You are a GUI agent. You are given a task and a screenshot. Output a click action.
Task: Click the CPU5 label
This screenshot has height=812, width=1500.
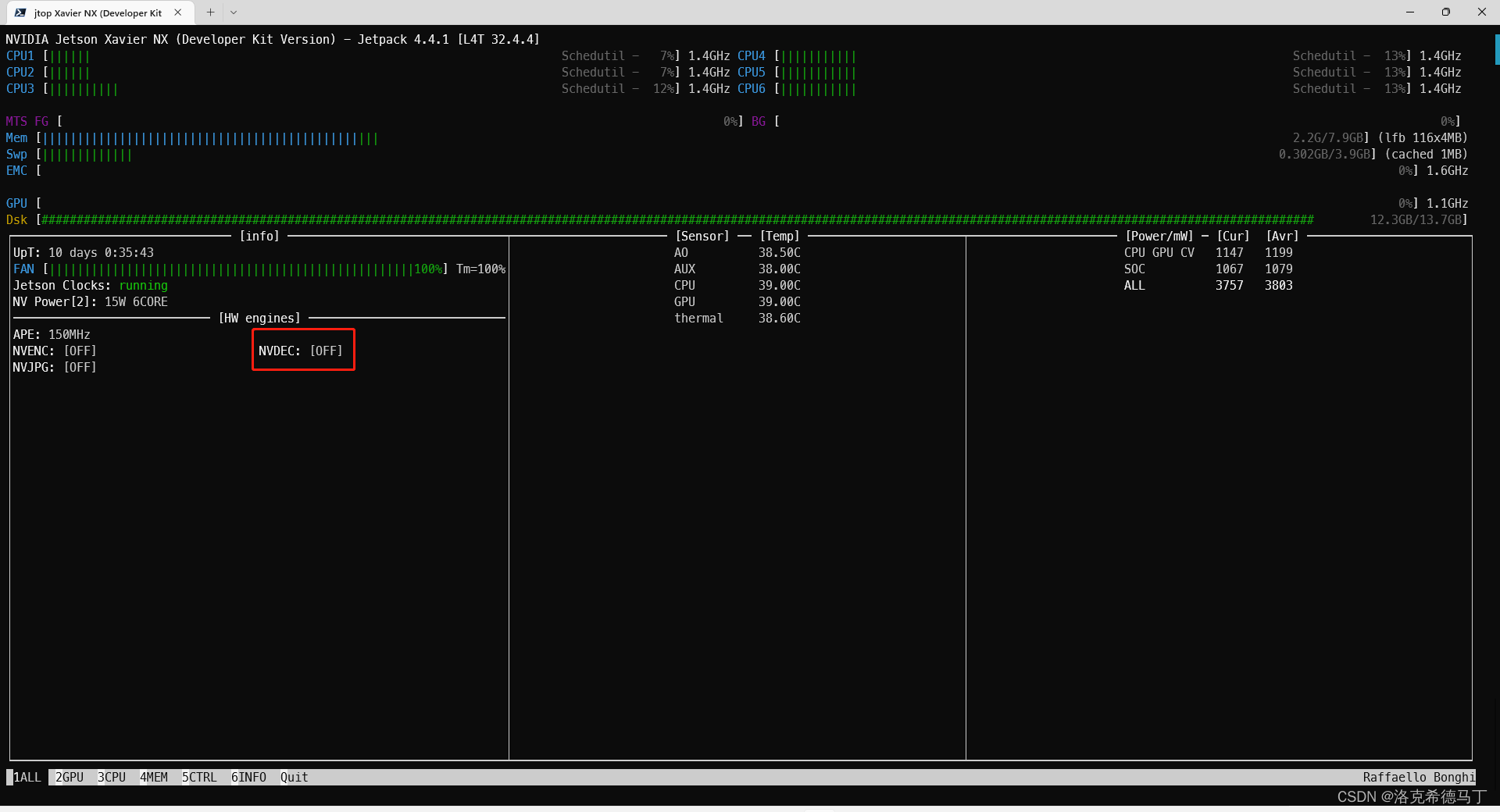752,73
